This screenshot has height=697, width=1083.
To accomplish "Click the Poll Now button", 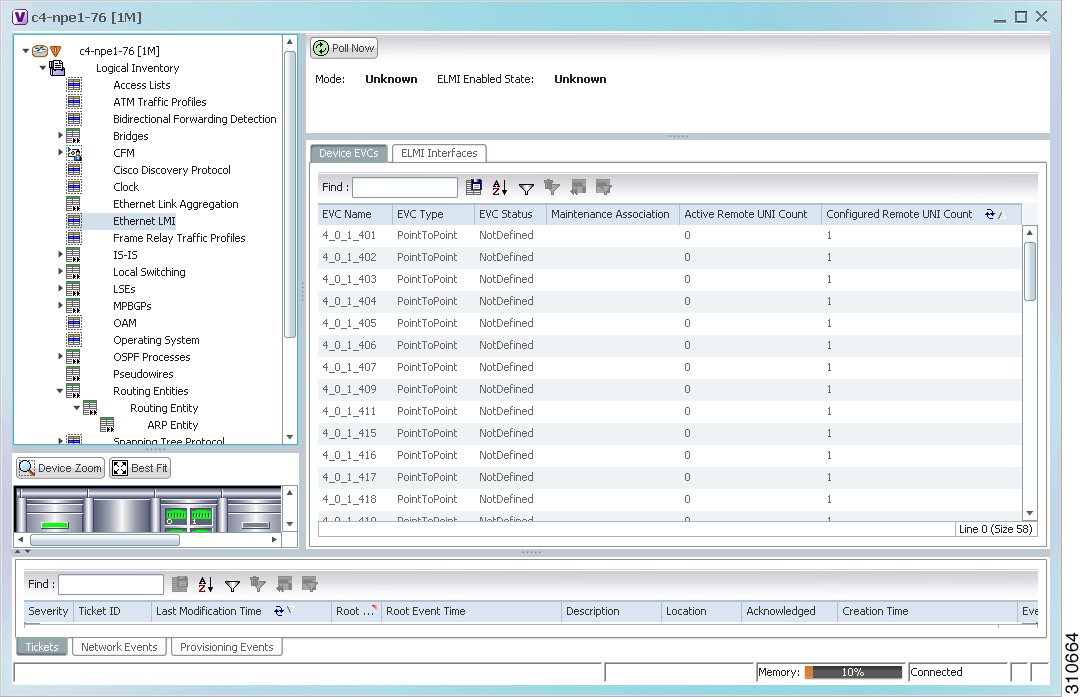I will tap(344, 48).
